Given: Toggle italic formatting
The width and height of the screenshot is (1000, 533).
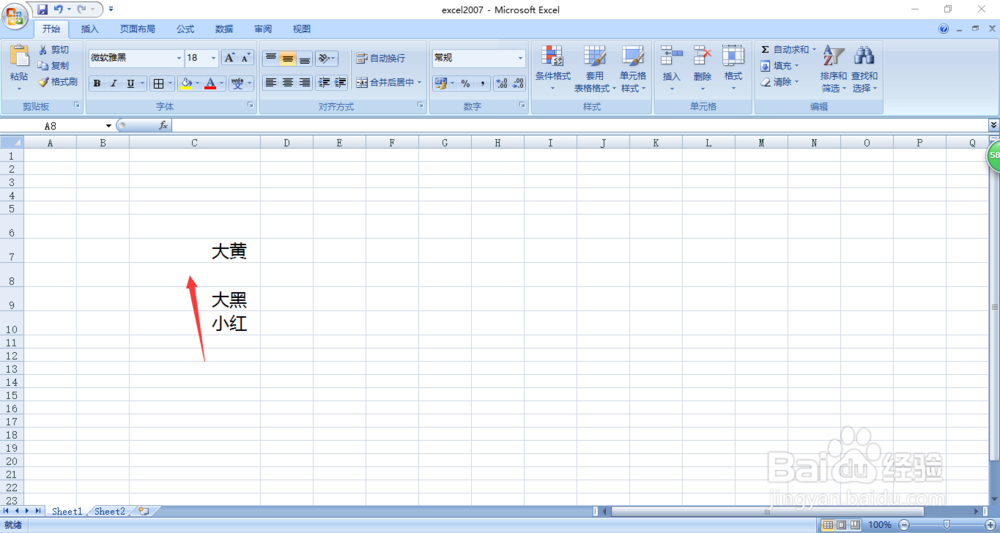Looking at the screenshot, I should click(x=114, y=84).
